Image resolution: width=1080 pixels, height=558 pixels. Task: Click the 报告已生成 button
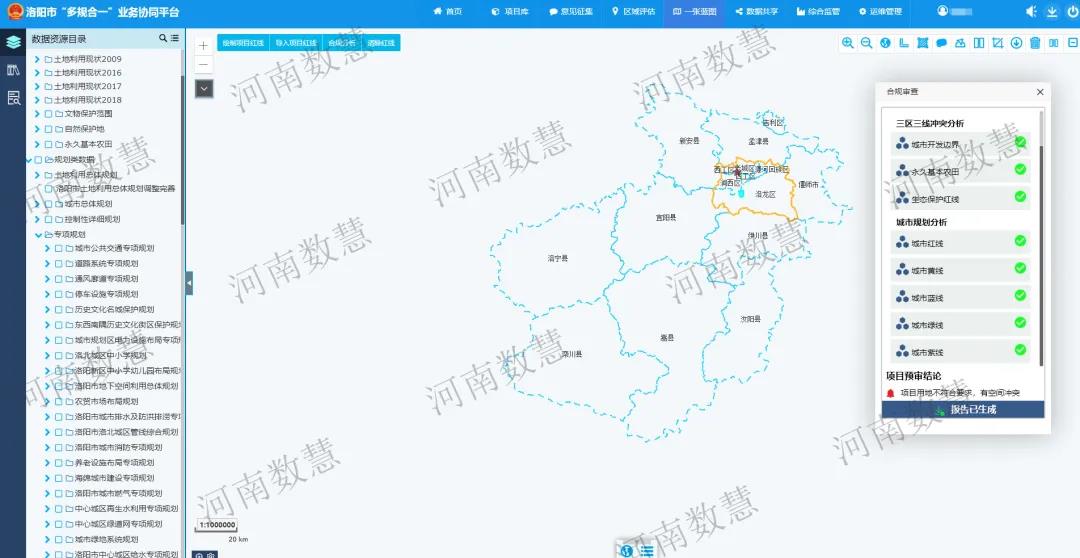point(963,409)
